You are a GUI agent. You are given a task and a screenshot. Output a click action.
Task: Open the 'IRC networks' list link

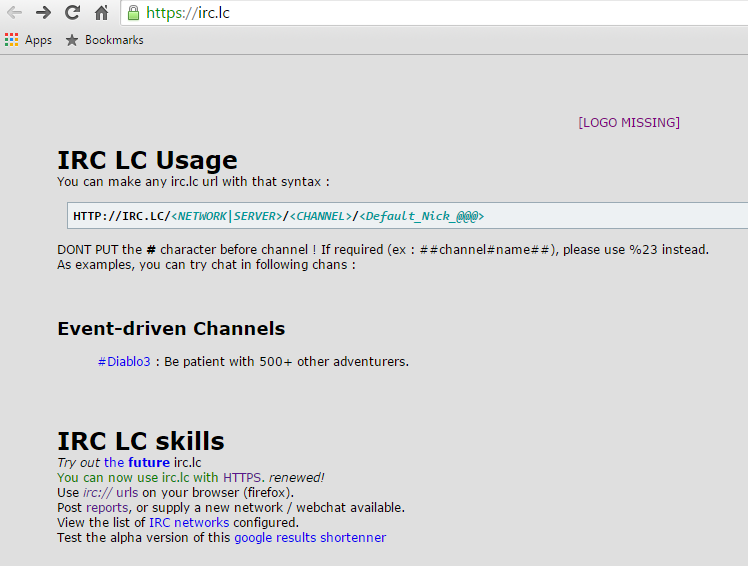pyautogui.click(x=189, y=523)
